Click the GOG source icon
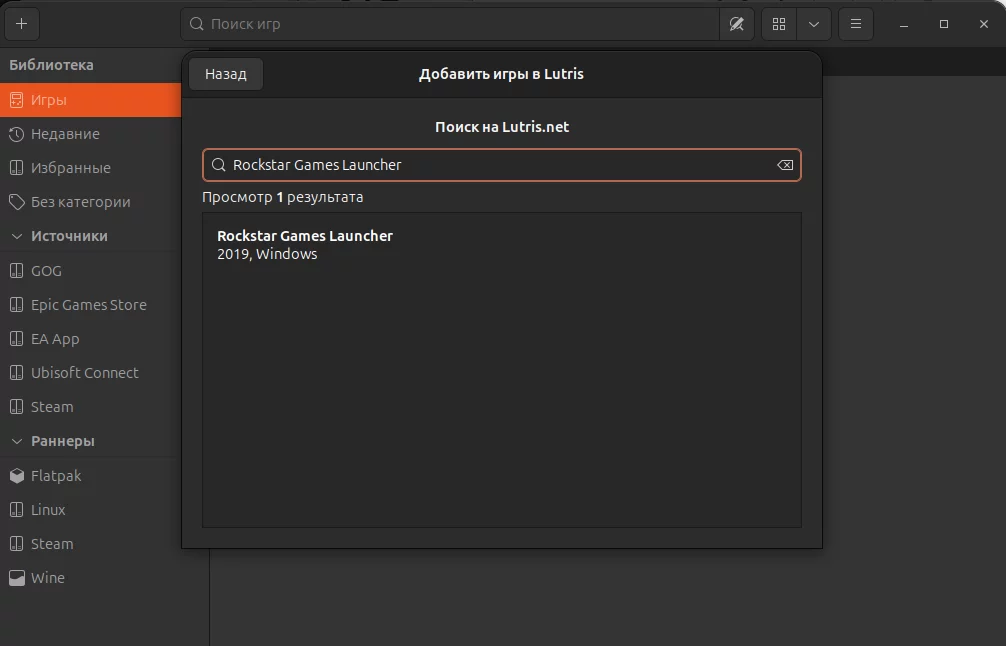 [17, 271]
